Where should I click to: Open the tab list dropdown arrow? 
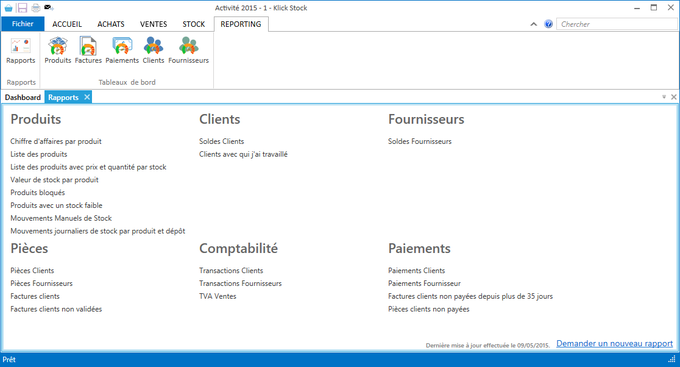[664, 97]
